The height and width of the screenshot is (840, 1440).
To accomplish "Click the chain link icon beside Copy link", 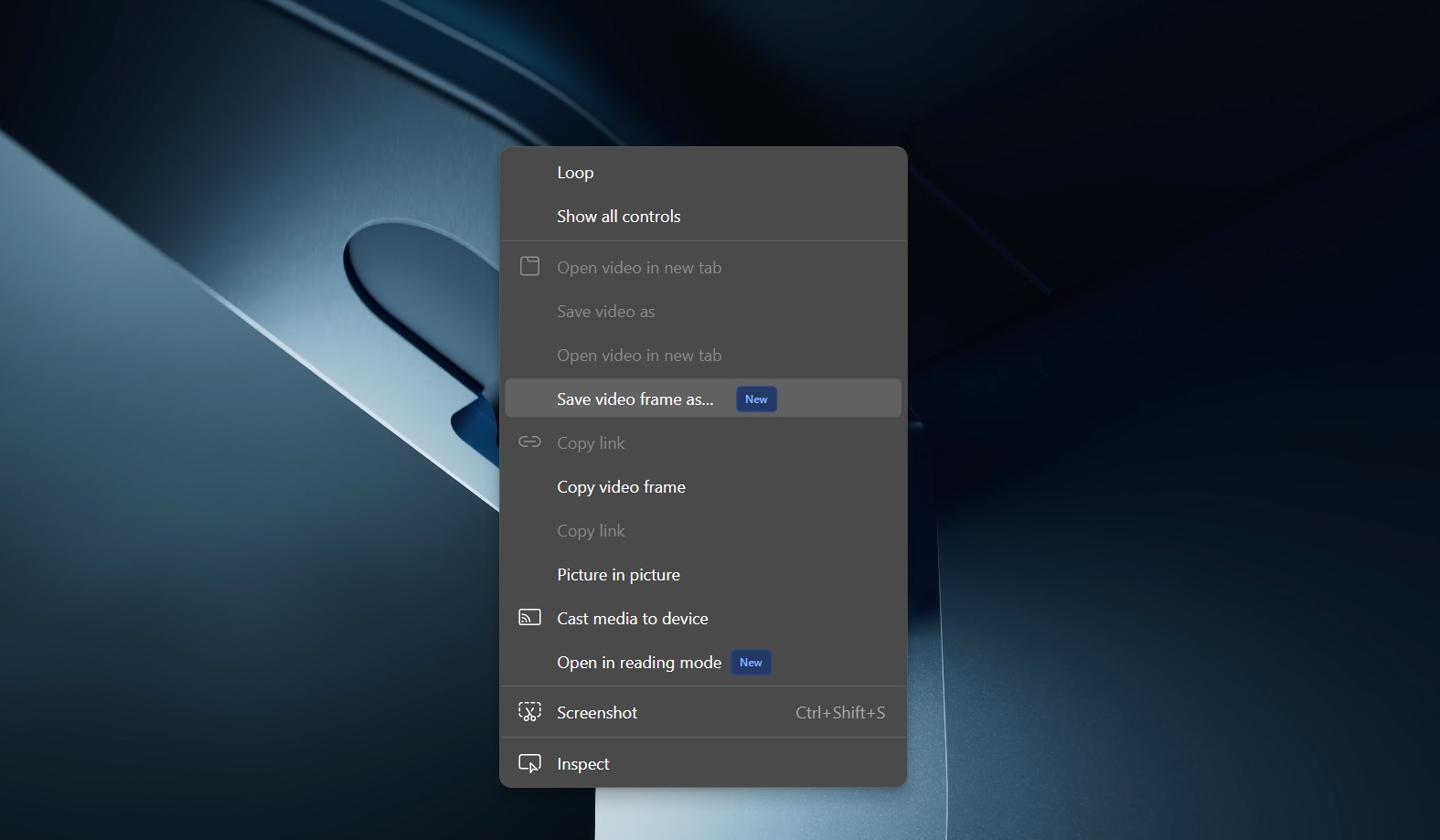I will coord(529,442).
